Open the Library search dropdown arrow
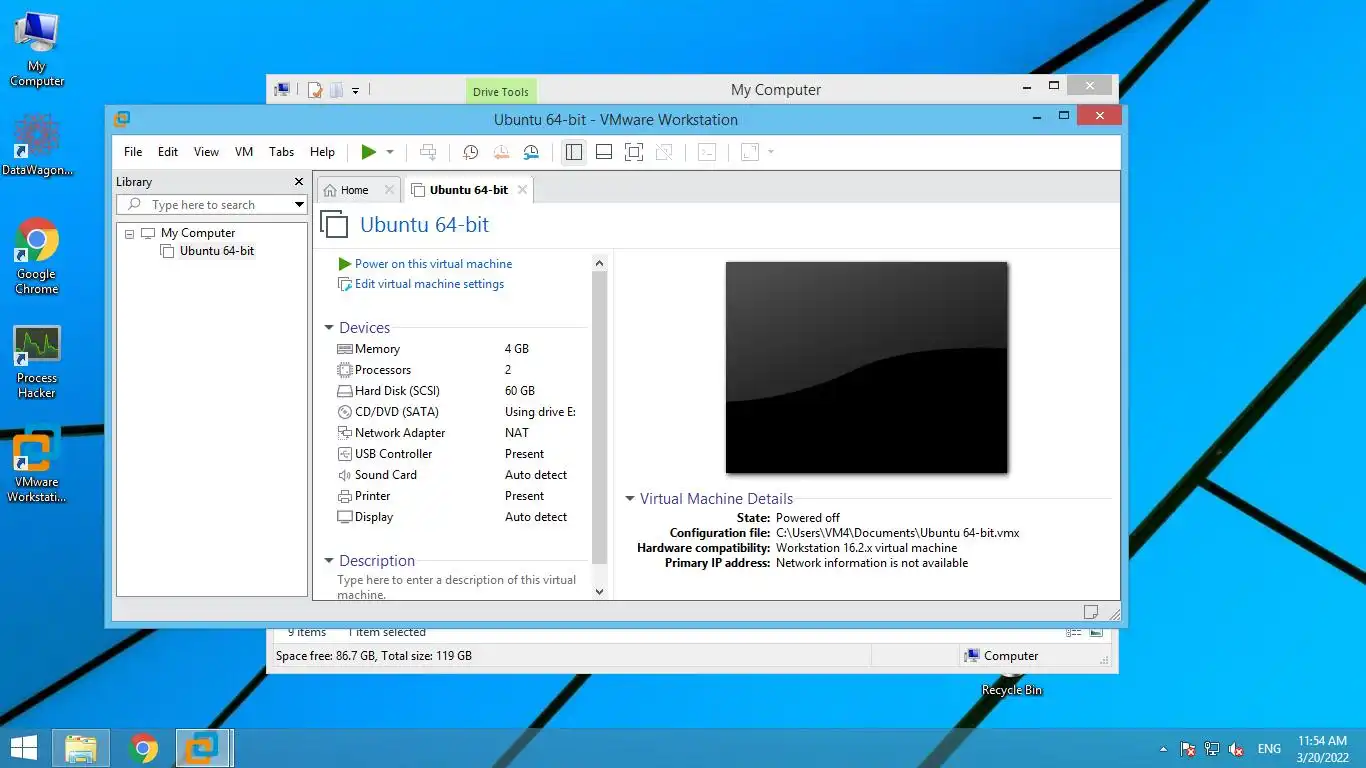This screenshot has width=1366, height=768. (x=299, y=205)
